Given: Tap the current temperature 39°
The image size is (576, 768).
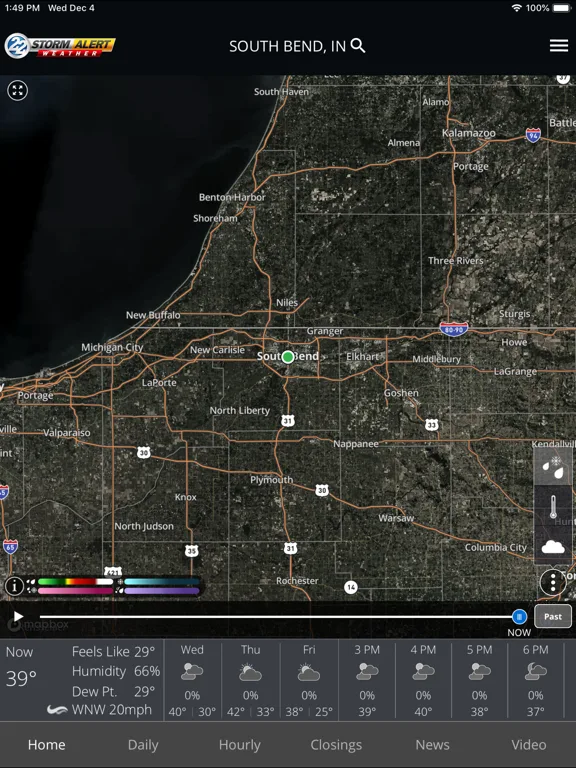Looking at the screenshot, I should 21,678.
